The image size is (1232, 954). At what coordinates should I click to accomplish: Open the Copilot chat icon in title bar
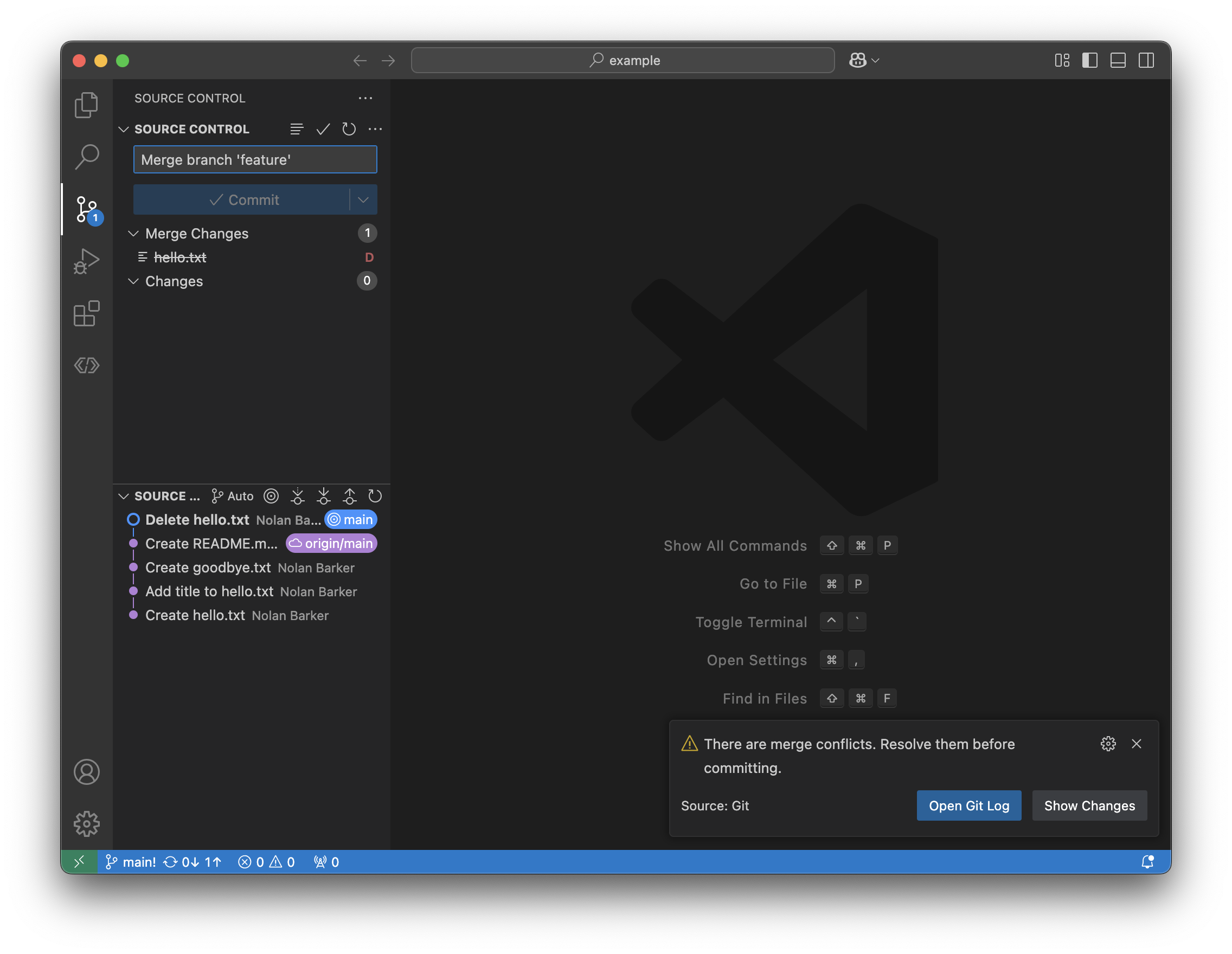(857, 60)
